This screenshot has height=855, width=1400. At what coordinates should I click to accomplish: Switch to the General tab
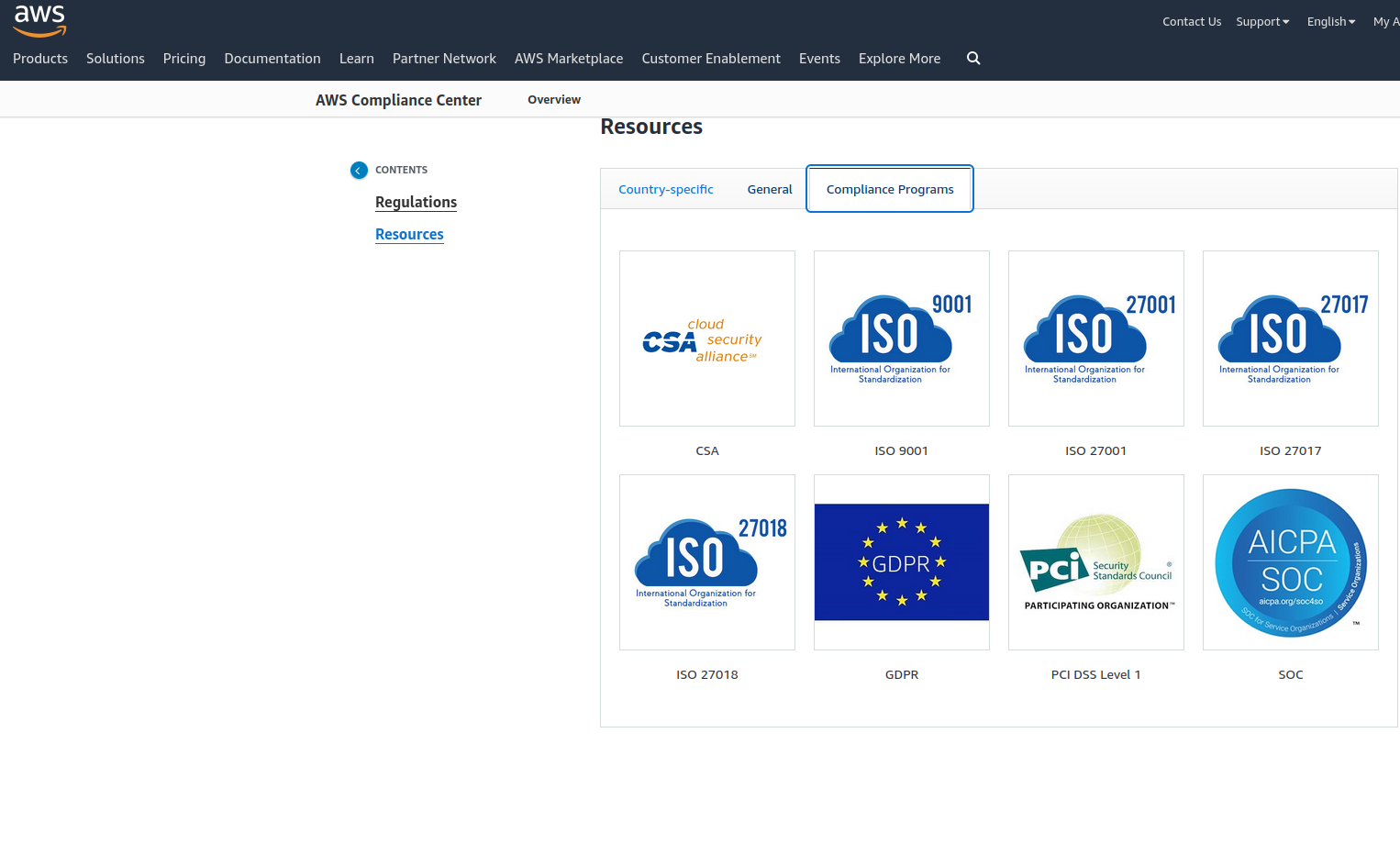coord(770,189)
